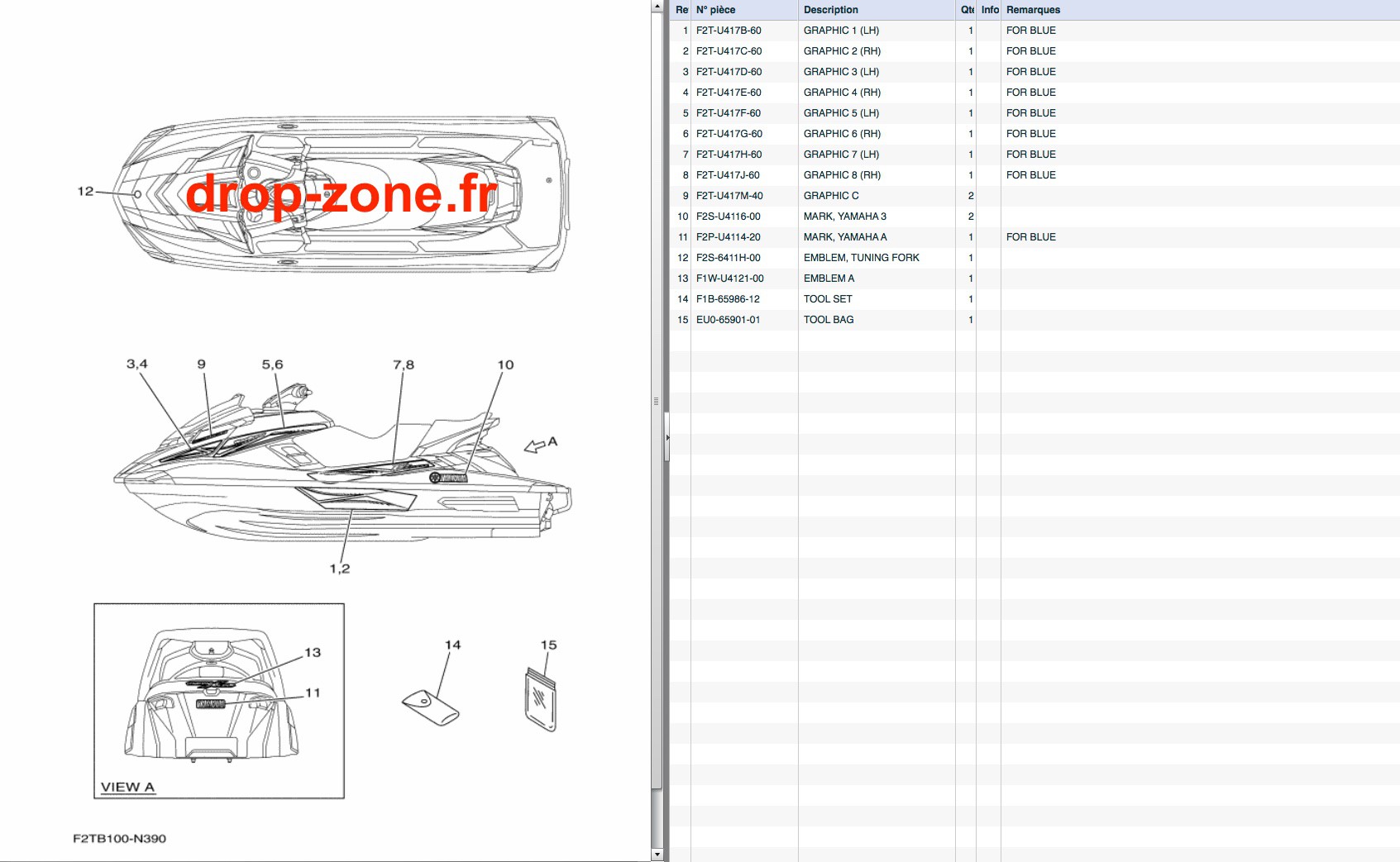The width and height of the screenshot is (1400, 862).
Task: Click part number F1B-65986-12
Action: [728, 299]
